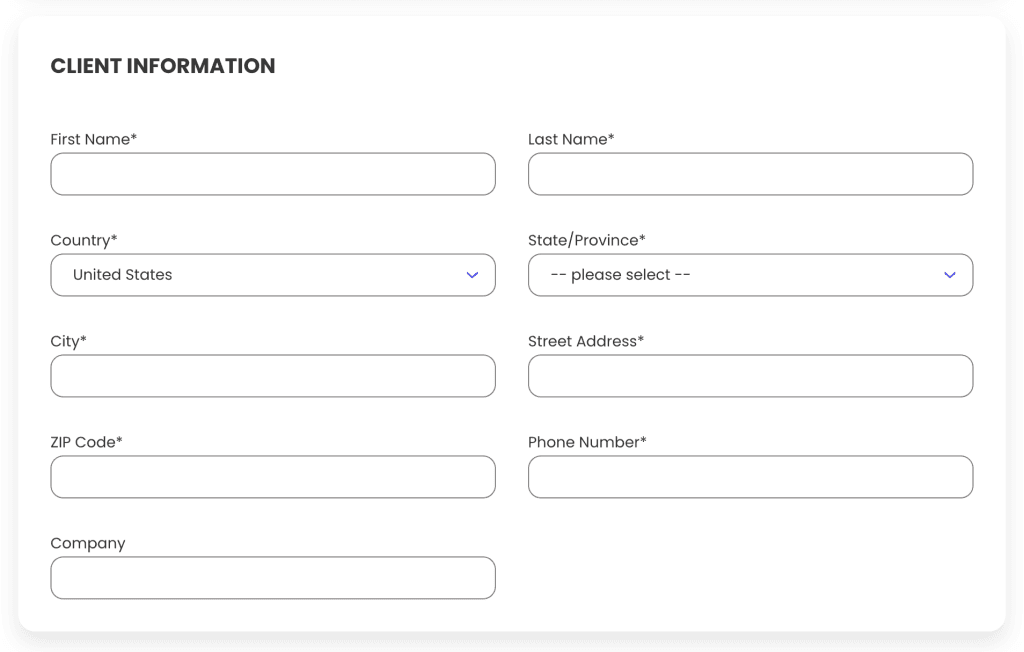Click the Phone Number input field

tap(750, 477)
